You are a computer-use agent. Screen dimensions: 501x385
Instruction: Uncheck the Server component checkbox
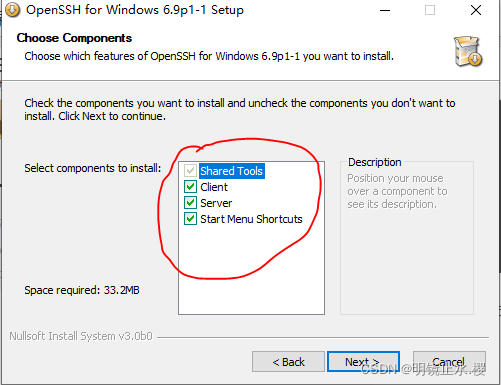(x=190, y=203)
